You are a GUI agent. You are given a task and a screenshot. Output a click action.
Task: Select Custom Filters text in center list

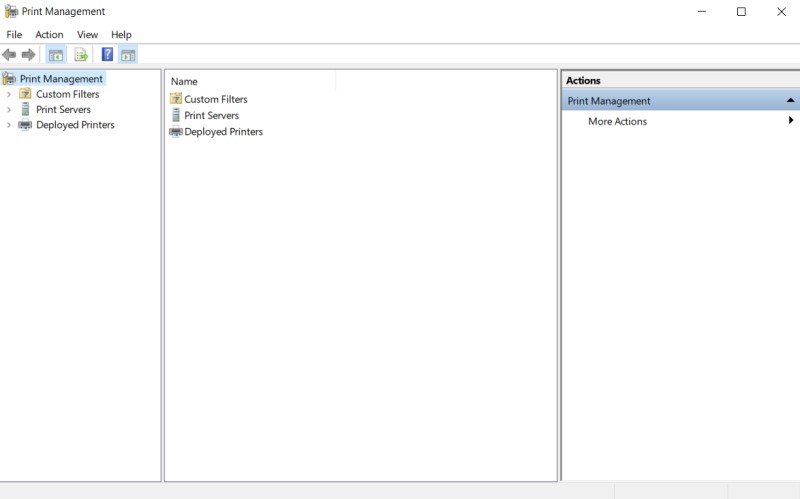216,99
